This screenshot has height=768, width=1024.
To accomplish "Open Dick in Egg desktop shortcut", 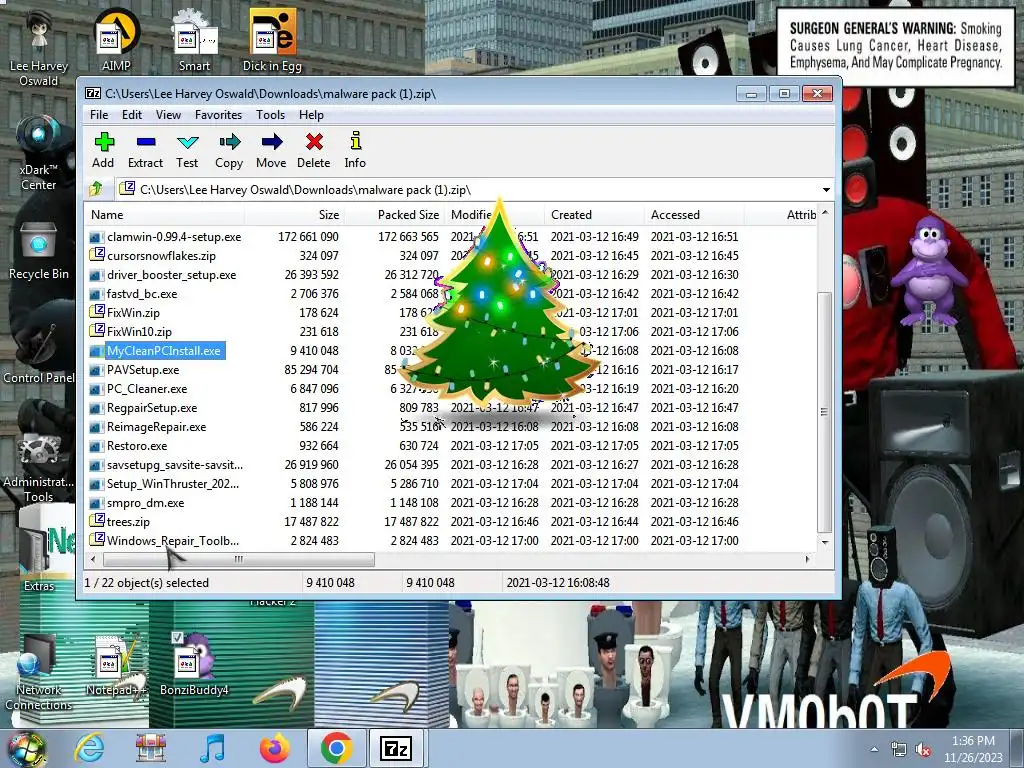I will click(x=272, y=40).
